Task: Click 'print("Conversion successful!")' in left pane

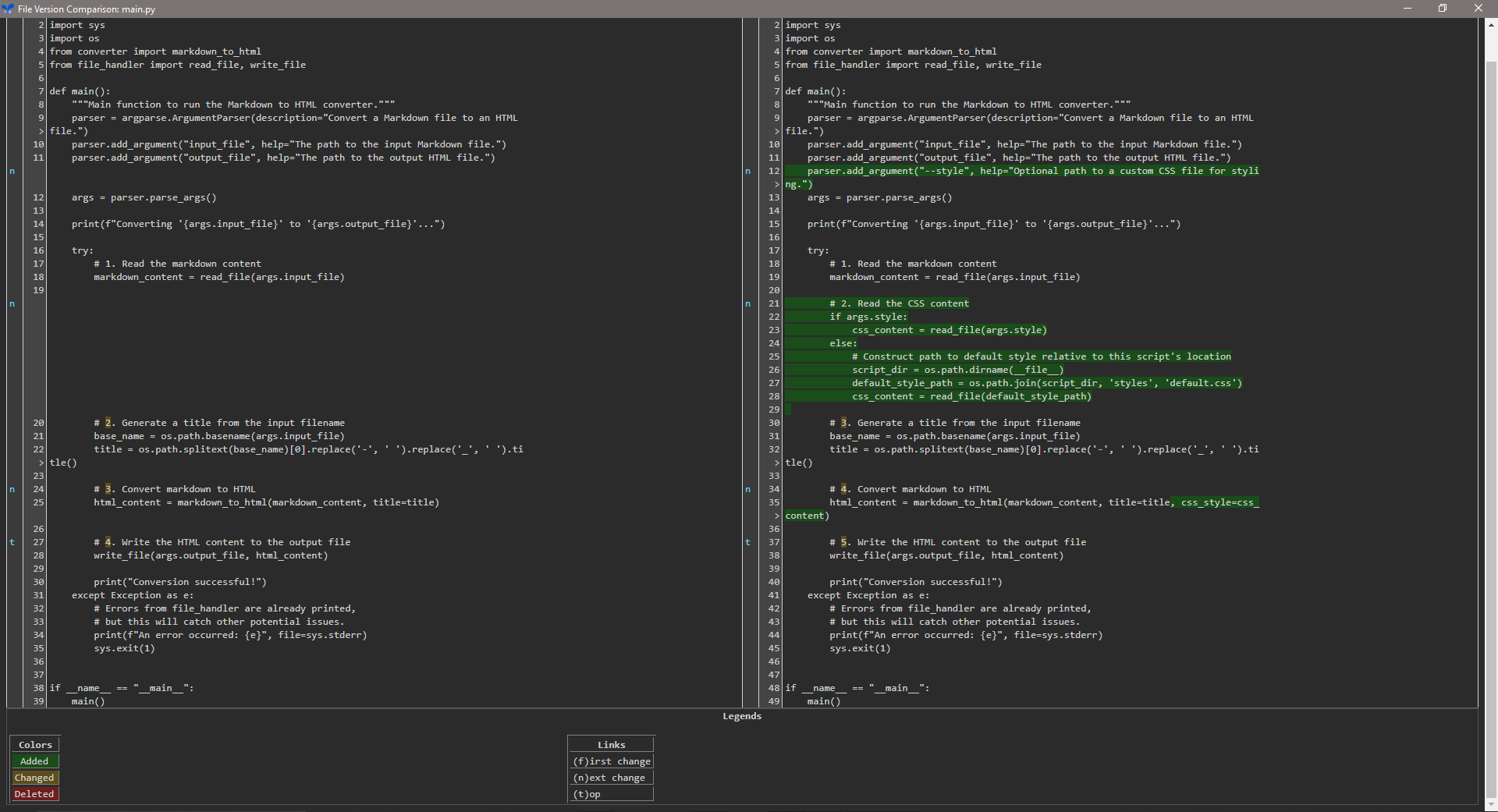Action: coord(180,583)
